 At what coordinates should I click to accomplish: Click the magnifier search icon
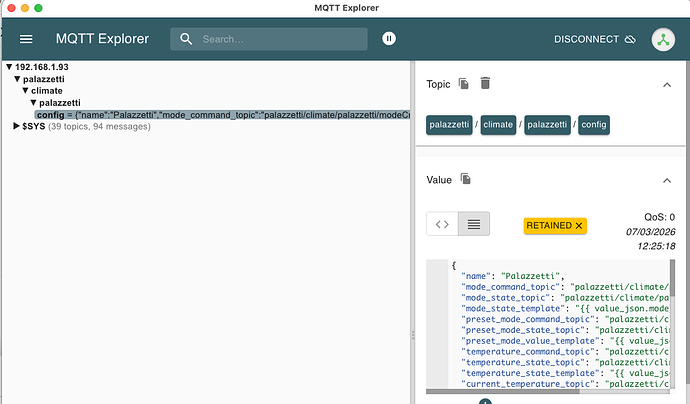pos(187,39)
